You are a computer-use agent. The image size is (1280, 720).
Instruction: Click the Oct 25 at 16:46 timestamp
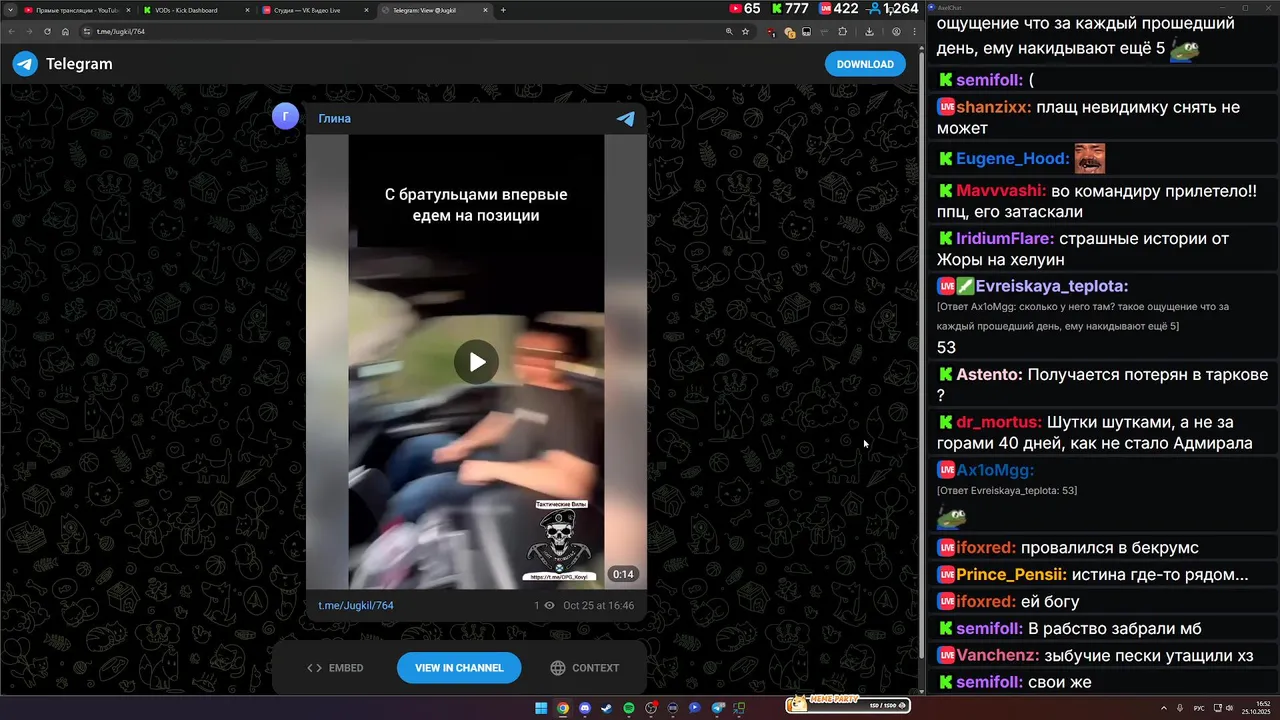coord(598,605)
